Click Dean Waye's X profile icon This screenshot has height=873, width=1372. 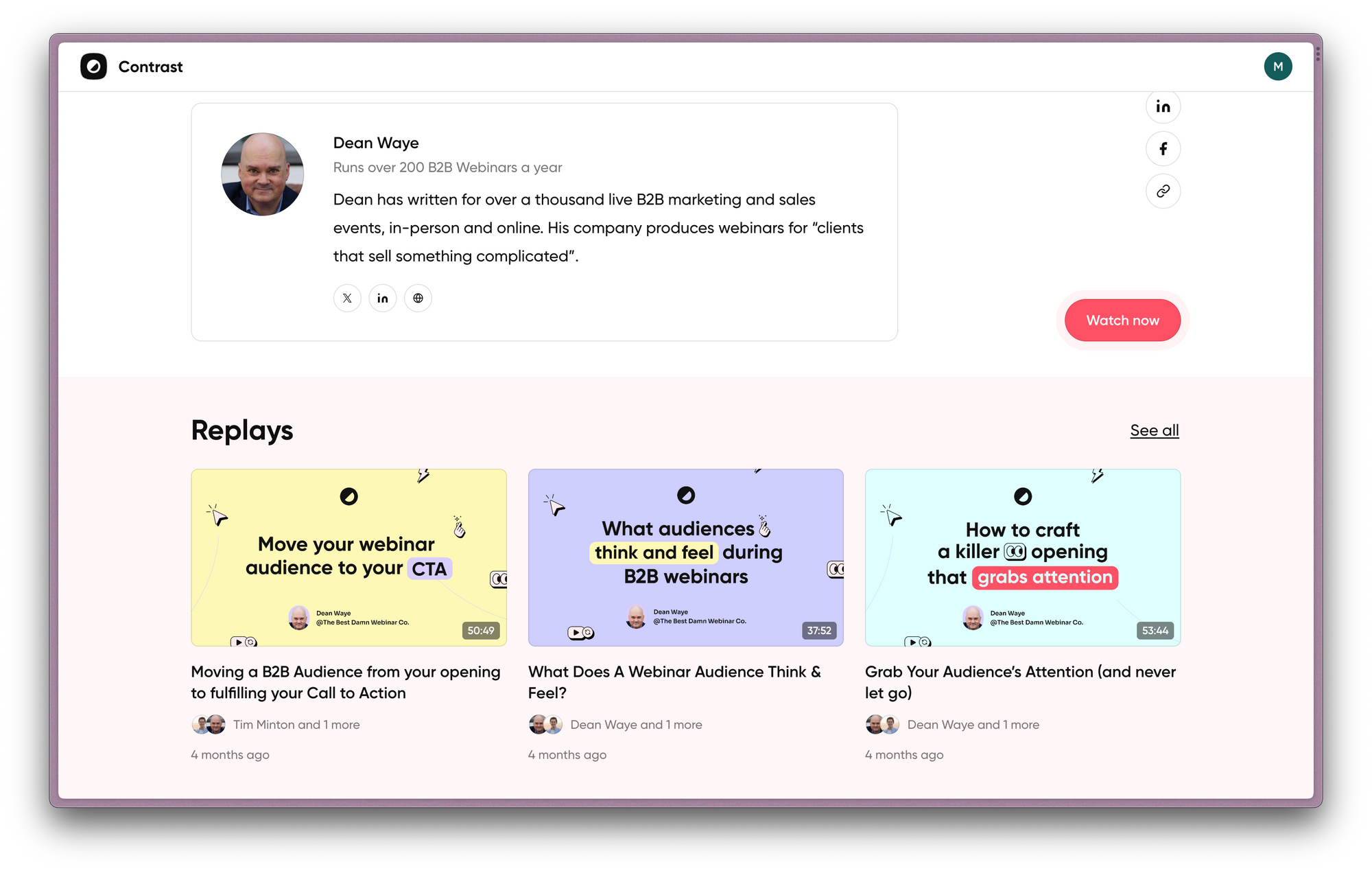click(x=347, y=297)
